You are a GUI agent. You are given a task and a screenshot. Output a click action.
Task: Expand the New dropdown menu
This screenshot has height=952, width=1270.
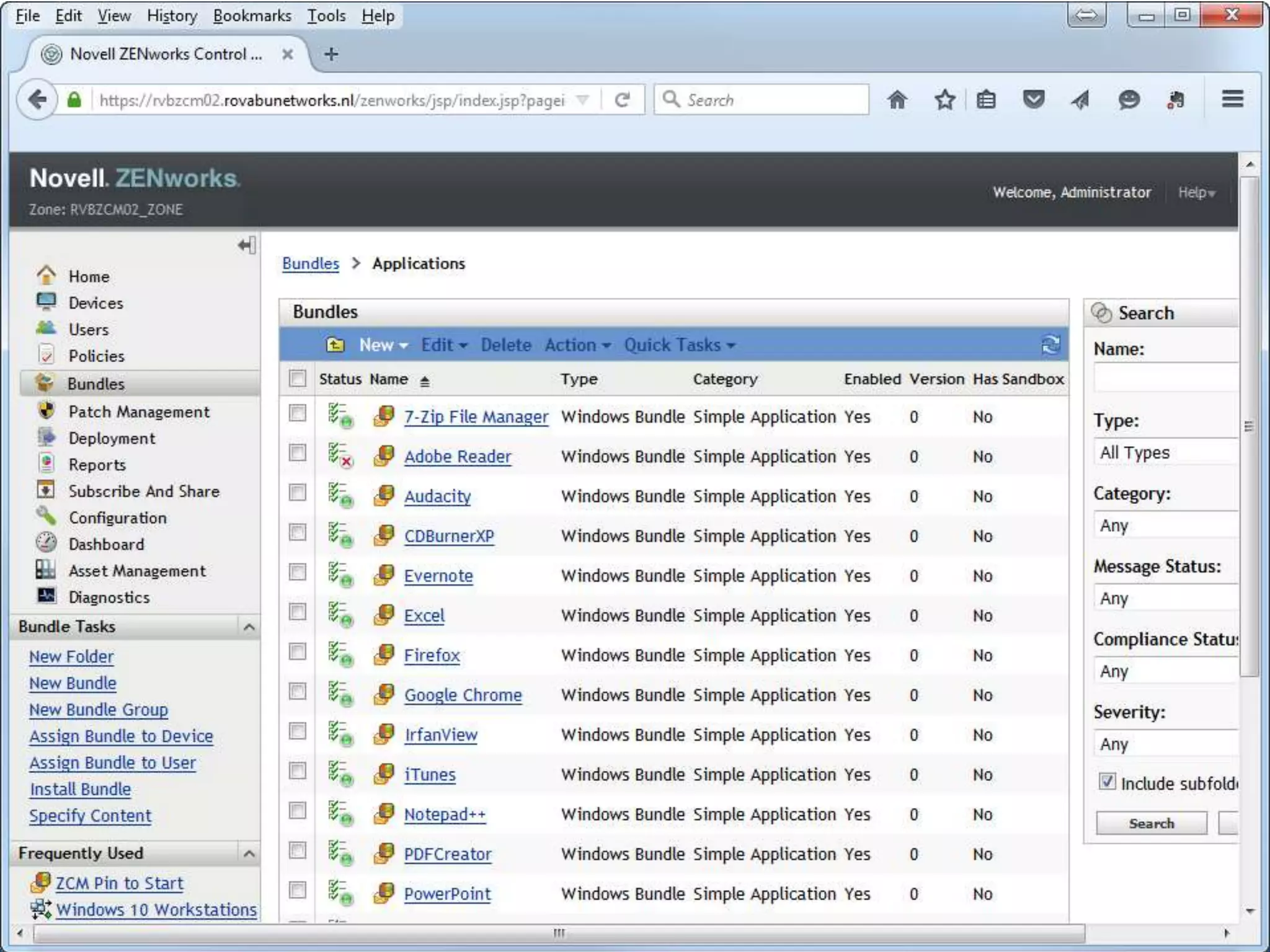point(383,345)
